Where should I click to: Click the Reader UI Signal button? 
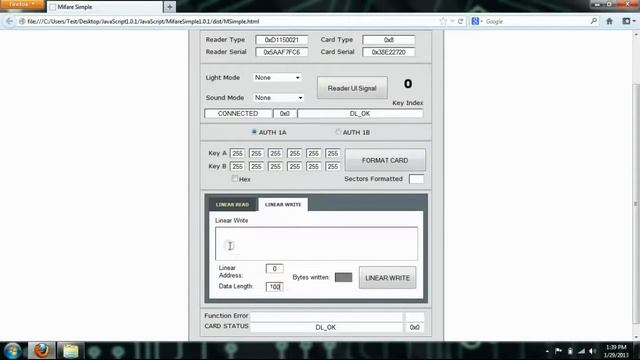pyautogui.click(x=352, y=88)
